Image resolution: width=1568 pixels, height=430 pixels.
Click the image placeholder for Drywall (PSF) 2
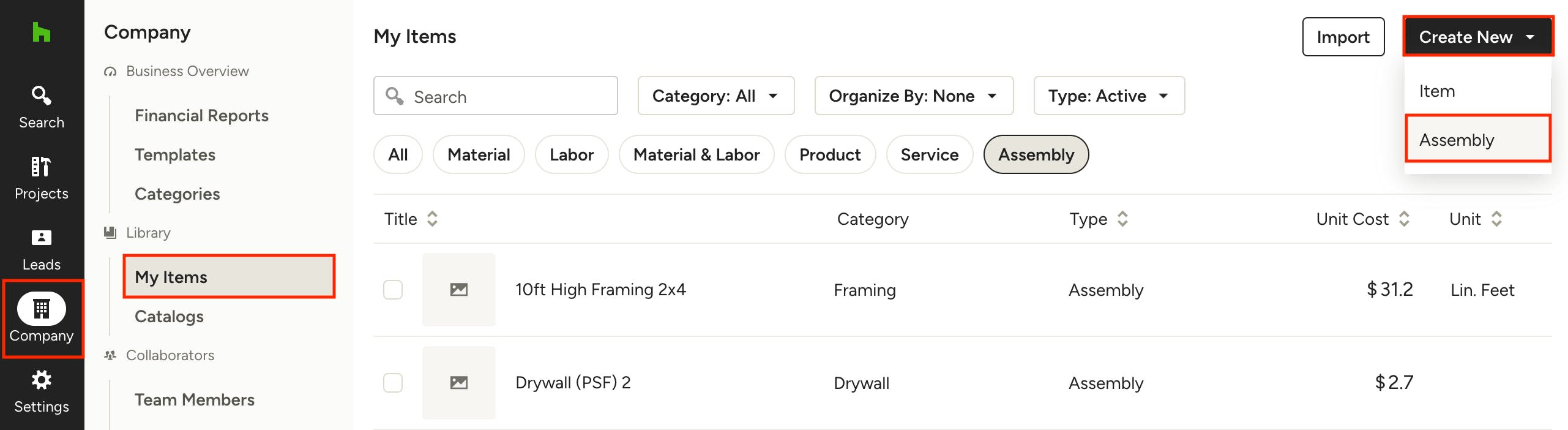(458, 383)
